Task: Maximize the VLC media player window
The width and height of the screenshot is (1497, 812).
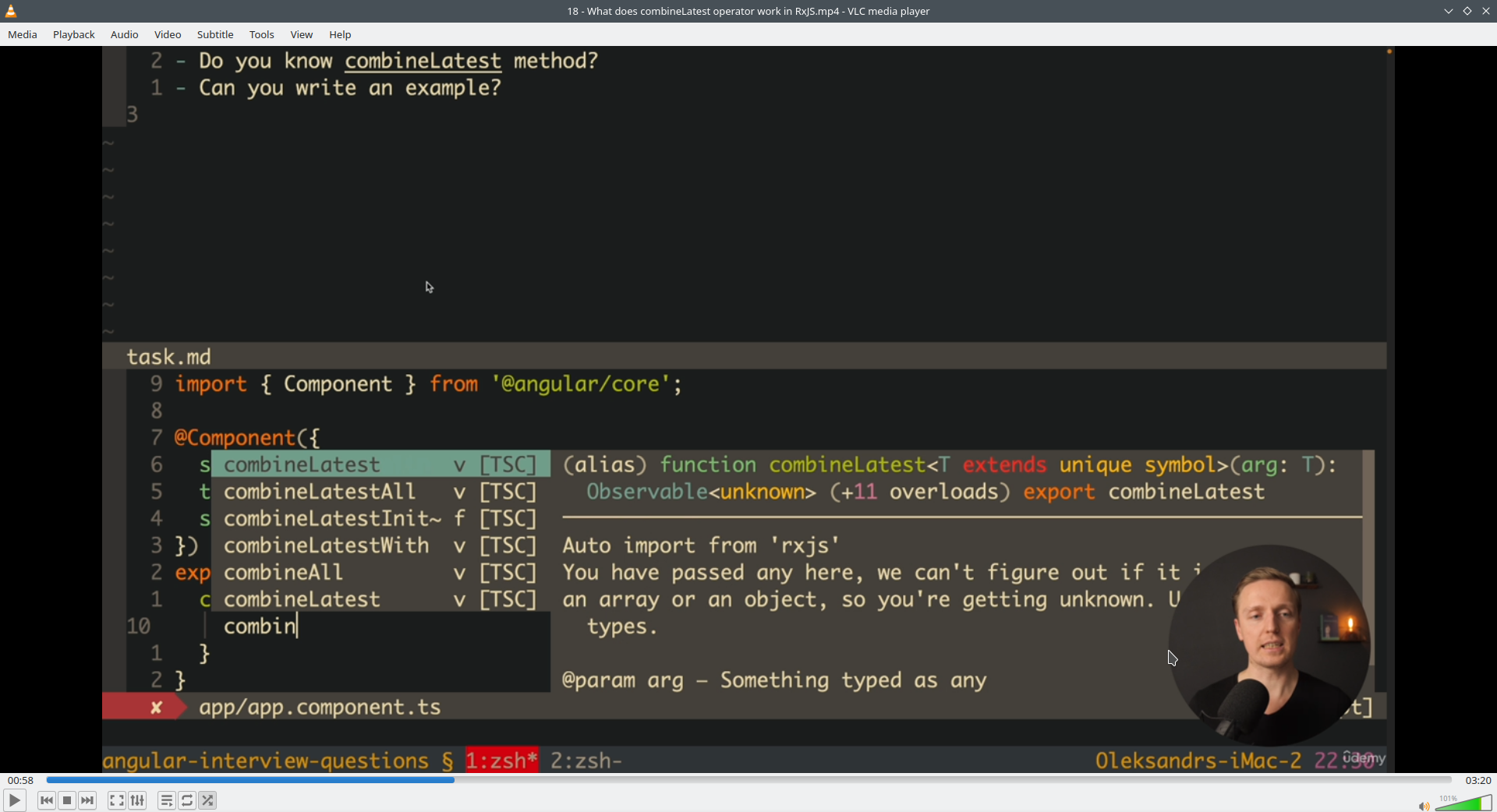Action: pos(1467,11)
